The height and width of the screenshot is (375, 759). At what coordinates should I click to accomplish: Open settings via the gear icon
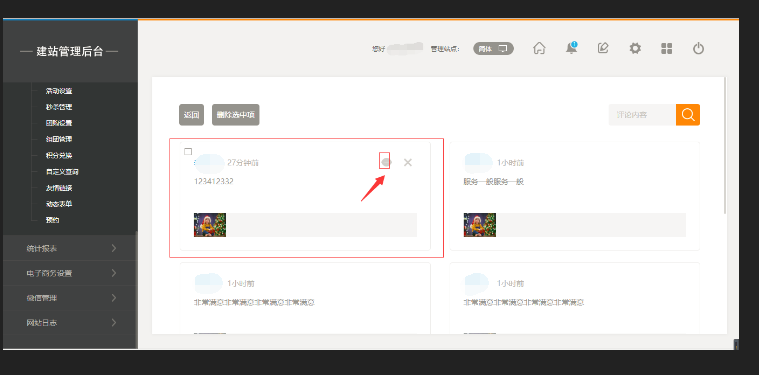coord(635,48)
